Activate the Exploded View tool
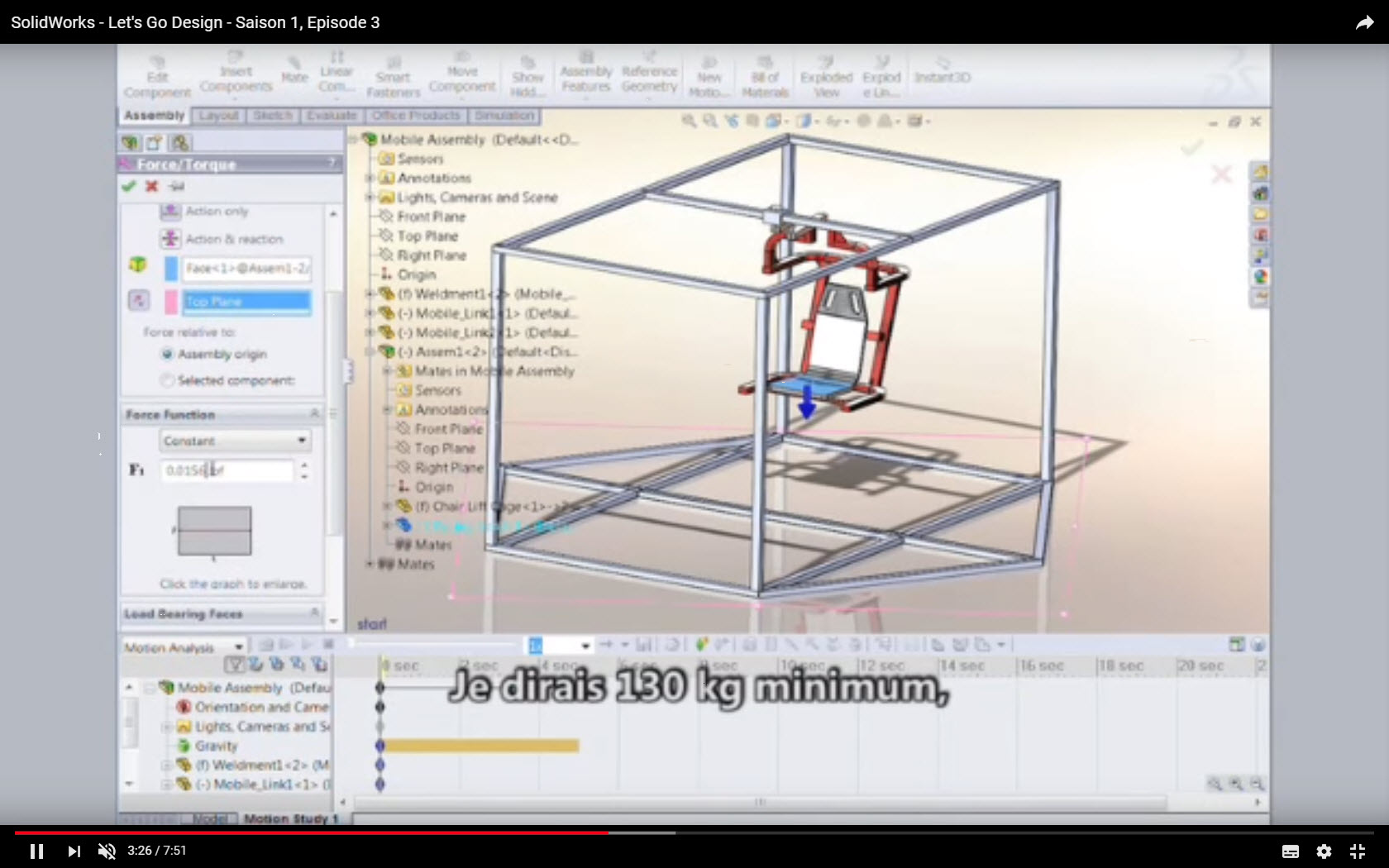 (x=826, y=74)
